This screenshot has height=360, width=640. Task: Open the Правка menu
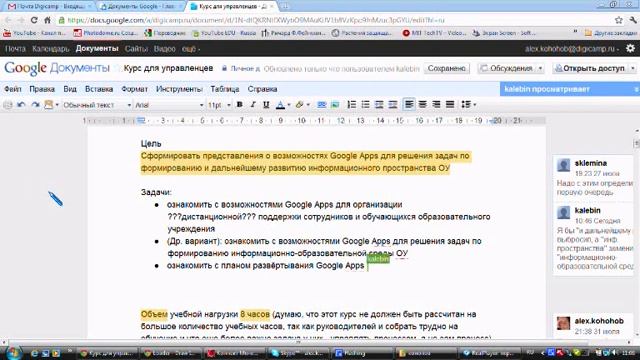(42, 89)
